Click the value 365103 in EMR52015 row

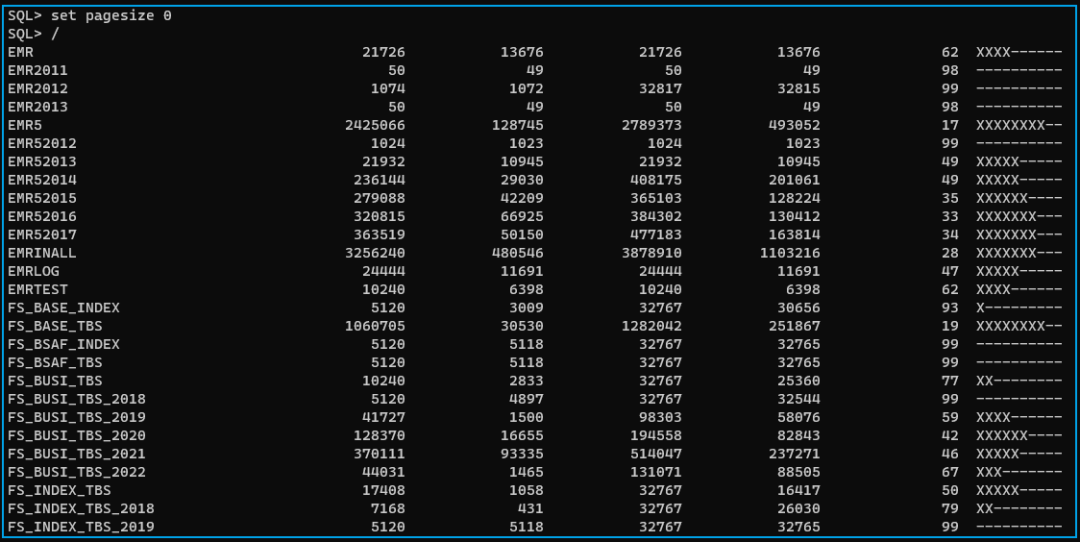pos(656,198)
